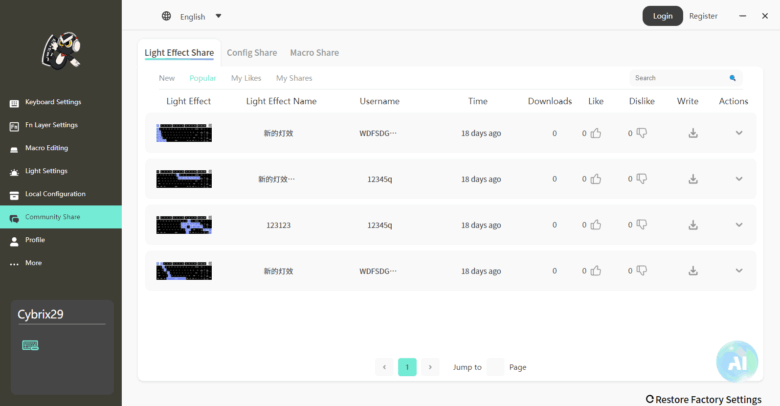Click the Jump to page input field

pos(495,367)
